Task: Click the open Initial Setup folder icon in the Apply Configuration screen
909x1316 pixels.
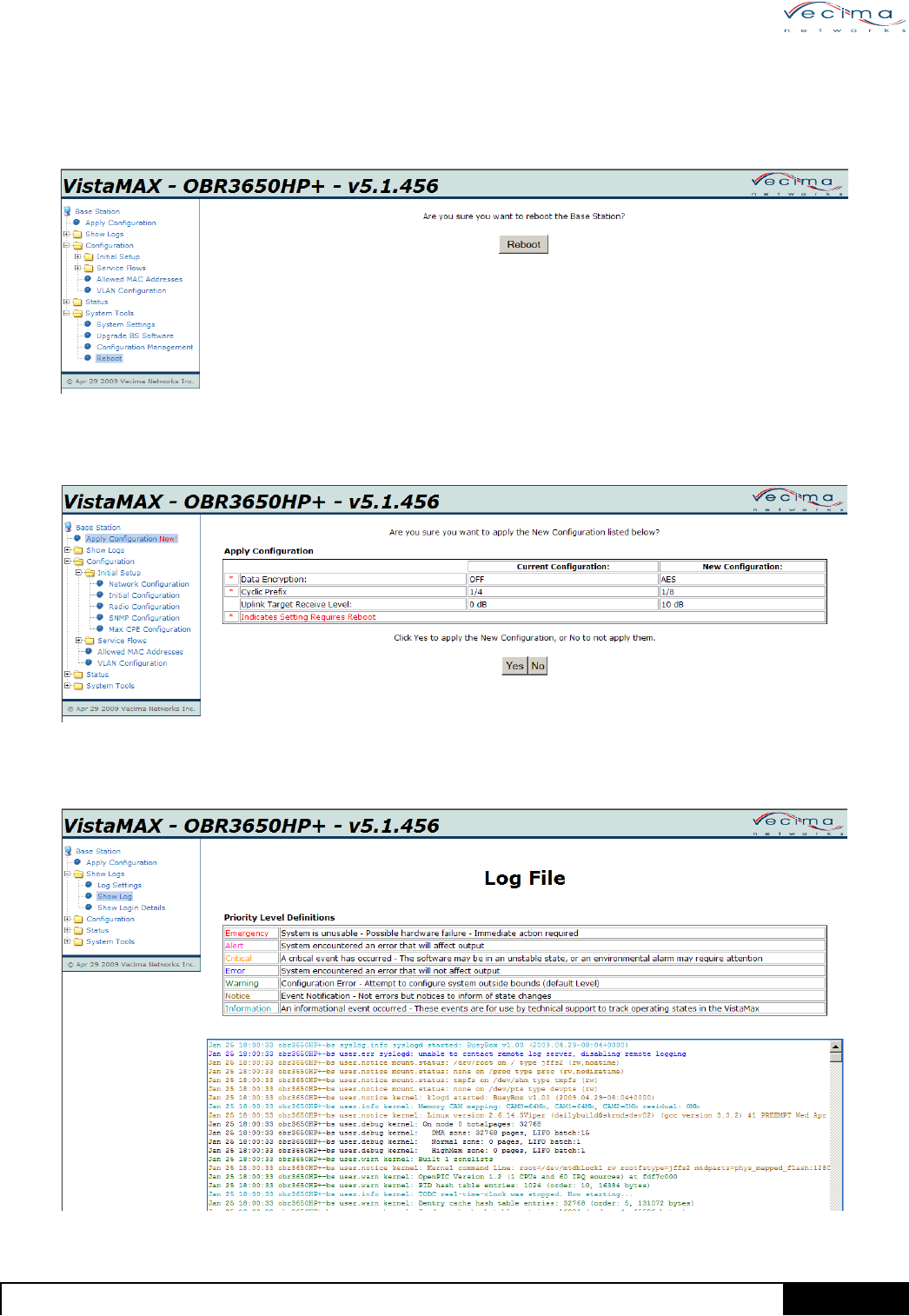Action: (90, 573)
